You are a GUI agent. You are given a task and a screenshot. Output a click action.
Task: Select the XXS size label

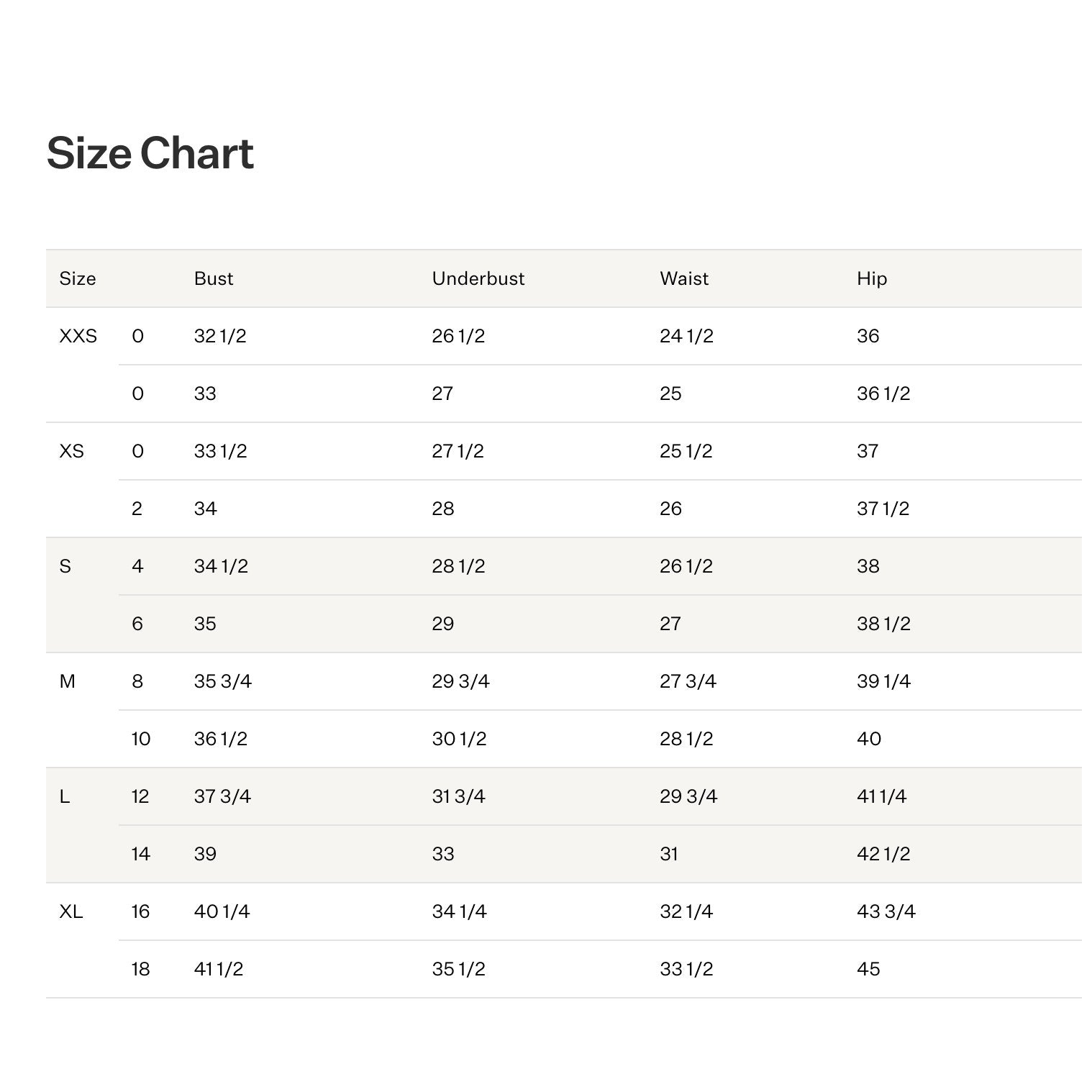(x=78, y=336)
